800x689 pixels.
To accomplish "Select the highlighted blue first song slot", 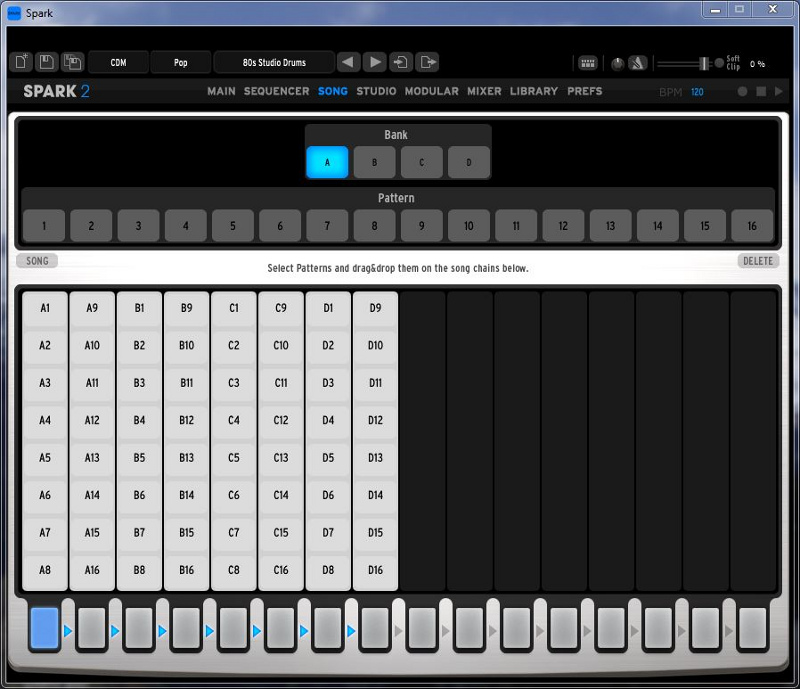I will pyautogui.click(x=44, y=628).
